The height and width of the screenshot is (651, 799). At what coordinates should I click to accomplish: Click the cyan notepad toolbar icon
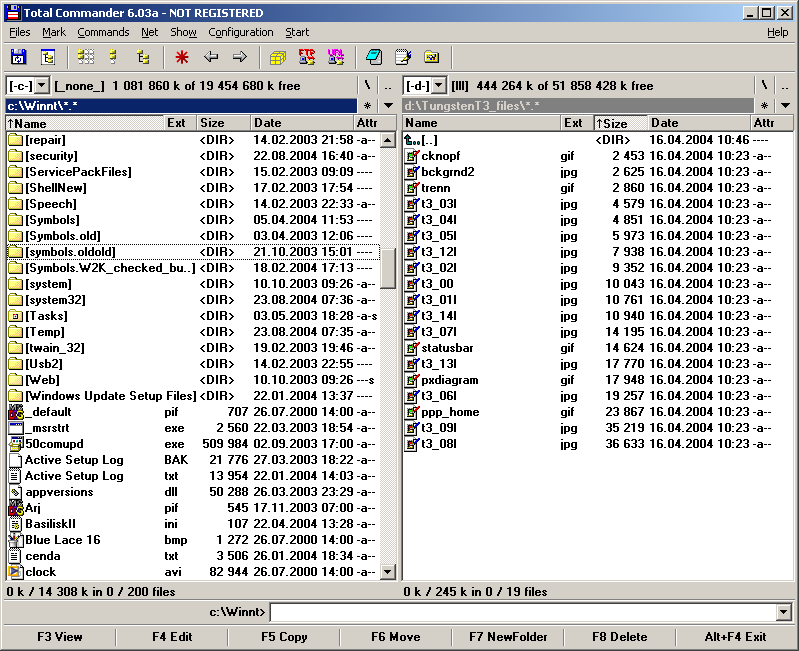[374, 57]
